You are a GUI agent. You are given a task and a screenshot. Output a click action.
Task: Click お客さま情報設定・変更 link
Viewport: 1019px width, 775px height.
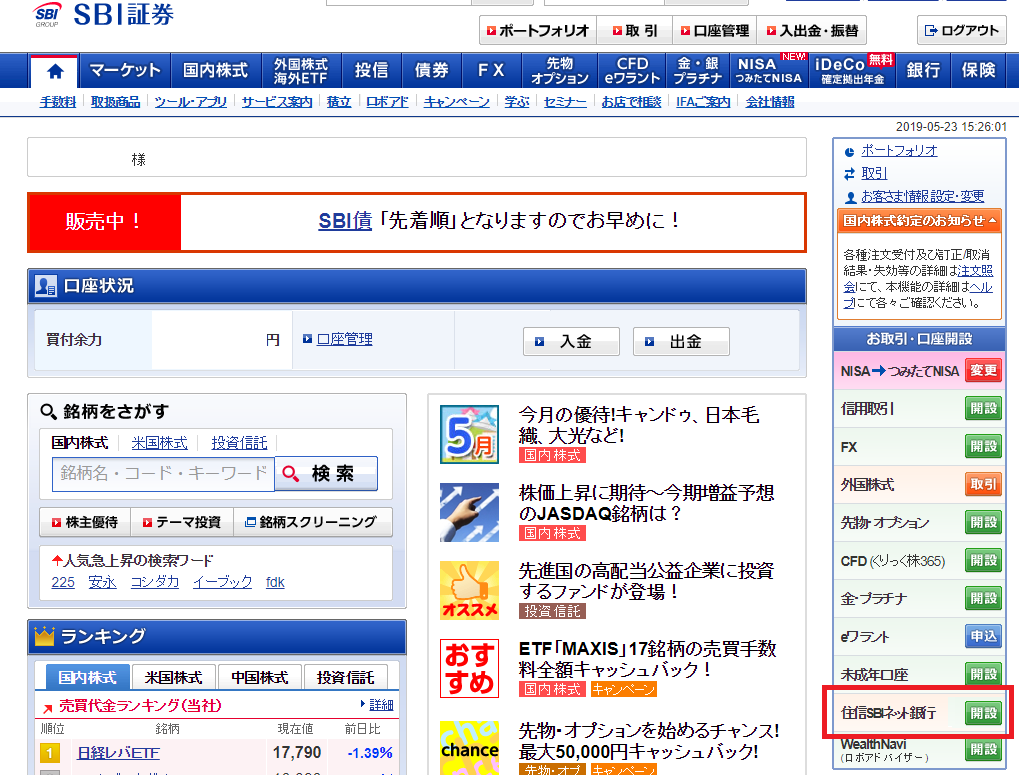click(x=922, y=196)
